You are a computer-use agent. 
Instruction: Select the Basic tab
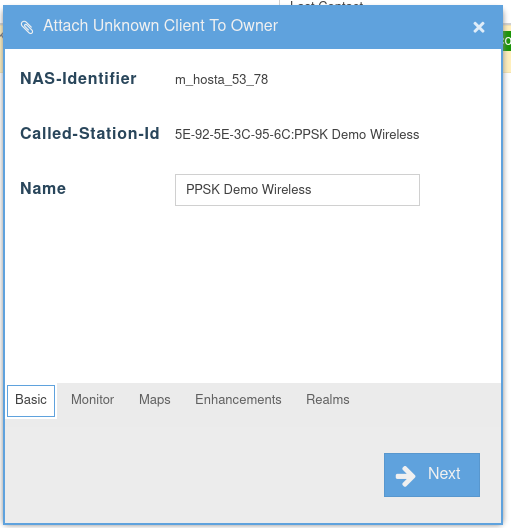pyautogui.click(x=31, y=401)
